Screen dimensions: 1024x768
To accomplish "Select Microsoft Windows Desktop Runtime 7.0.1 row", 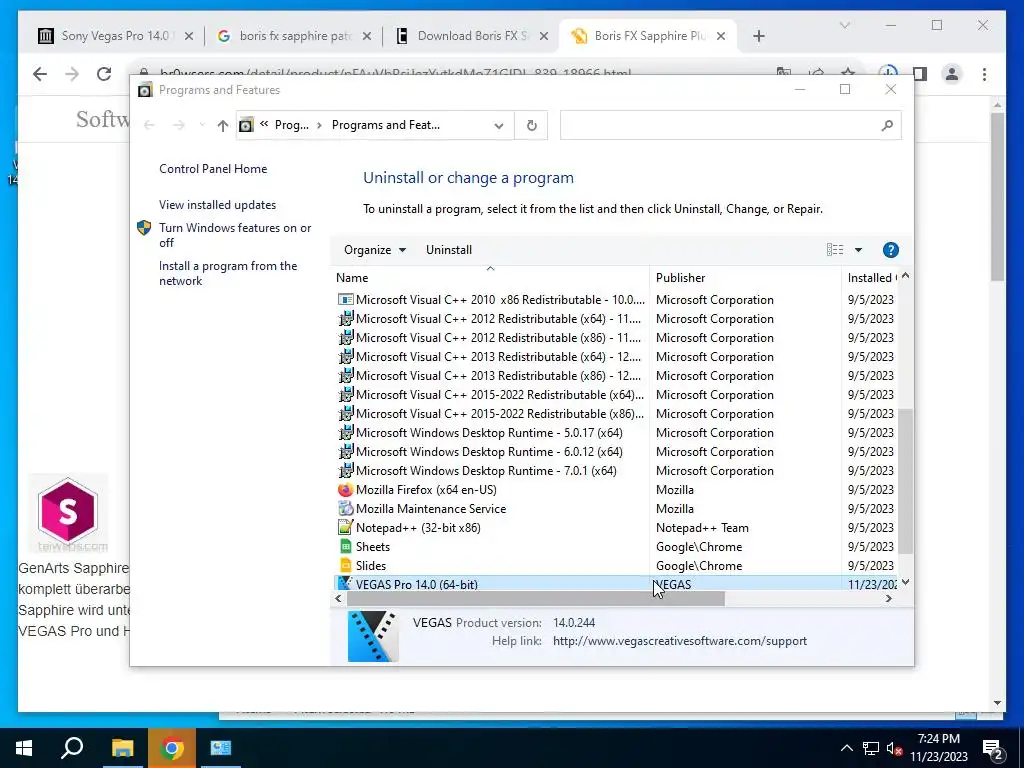I will (x=615, y=471).
